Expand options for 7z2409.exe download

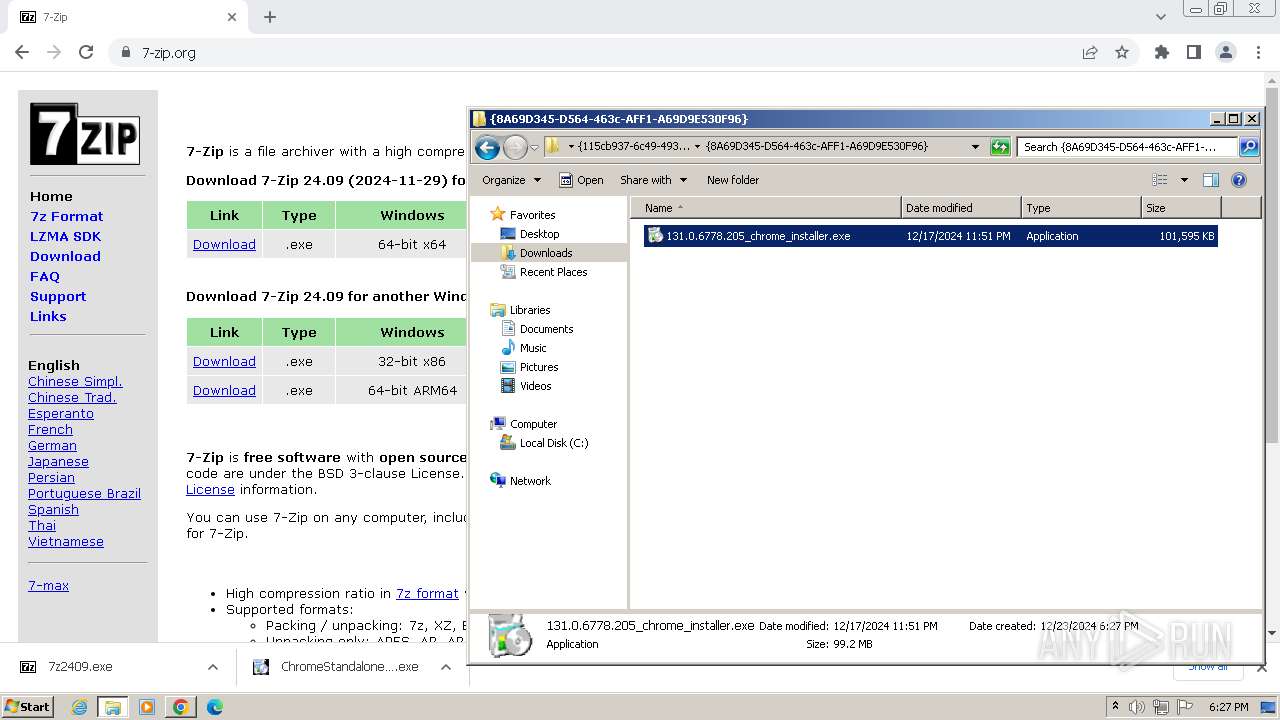212,667
